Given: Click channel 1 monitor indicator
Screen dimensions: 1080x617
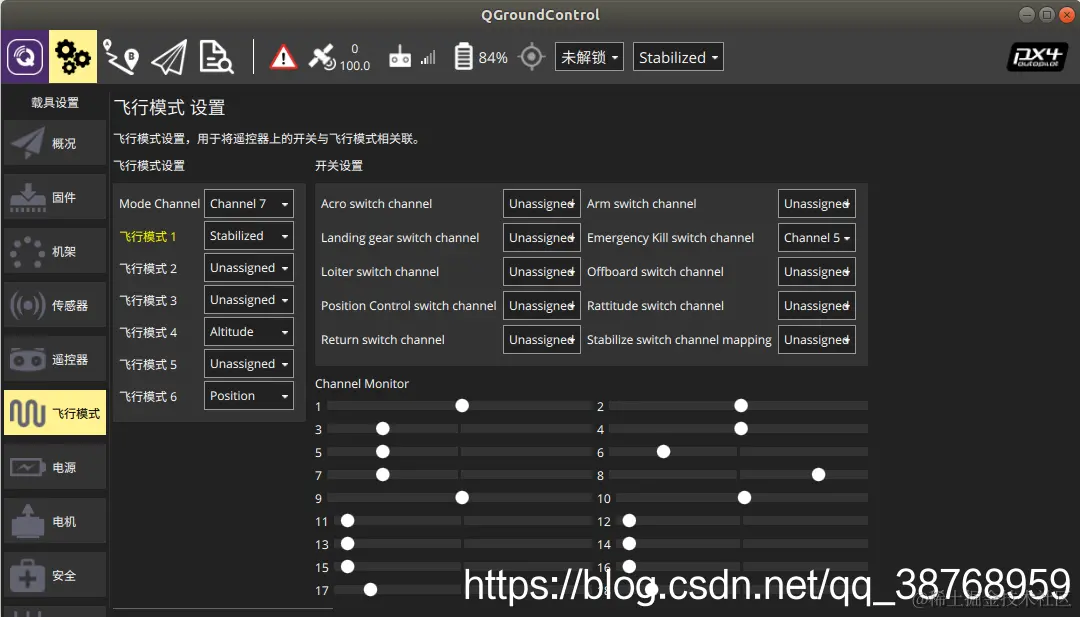Looking at the screenshot, I should 462,406.
